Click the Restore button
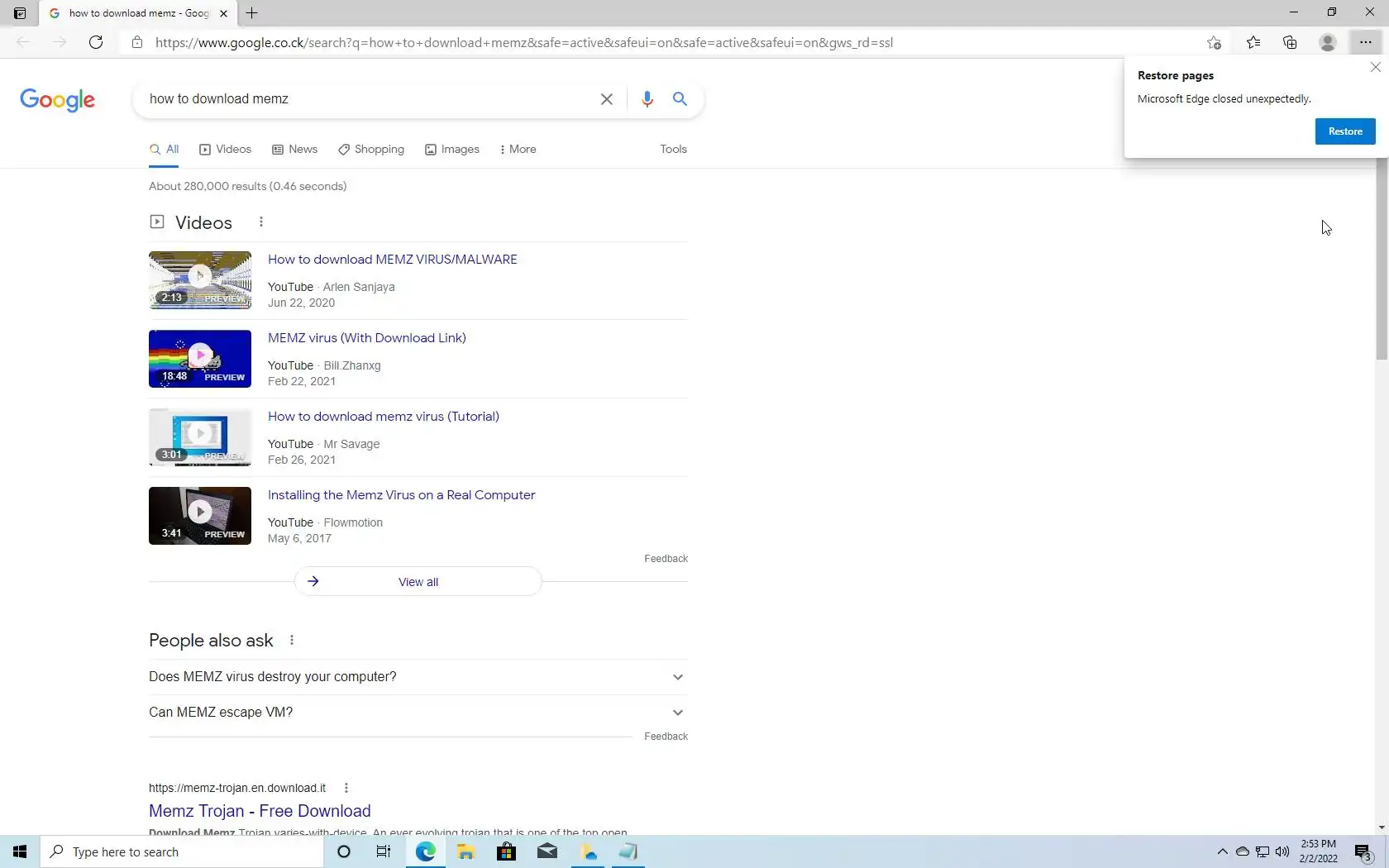Image resolution: width=1389 pixels, height=868 pixels. (x=1345, y=131)
